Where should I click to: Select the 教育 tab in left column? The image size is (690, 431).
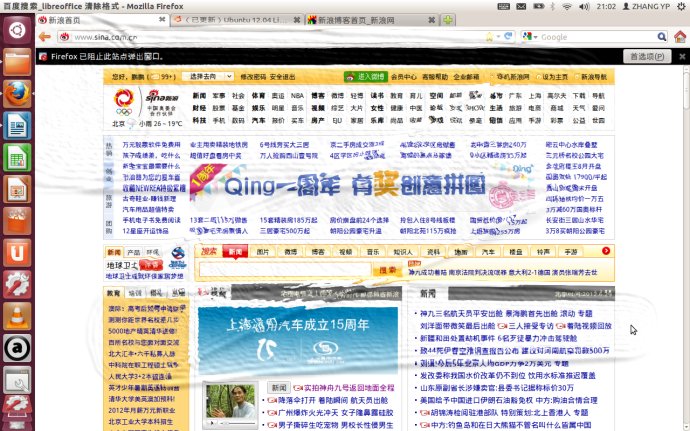(x=114, y=293)
